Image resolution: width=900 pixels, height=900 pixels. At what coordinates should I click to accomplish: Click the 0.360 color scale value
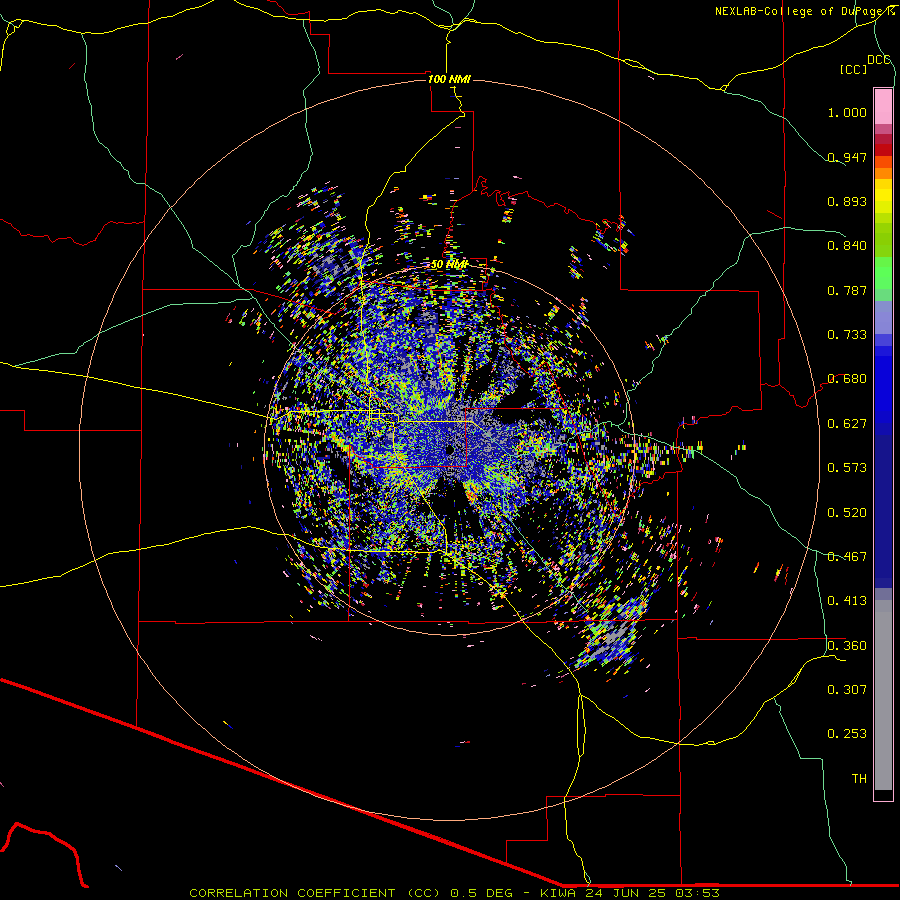pyautogui.click(x=847, y=646)
